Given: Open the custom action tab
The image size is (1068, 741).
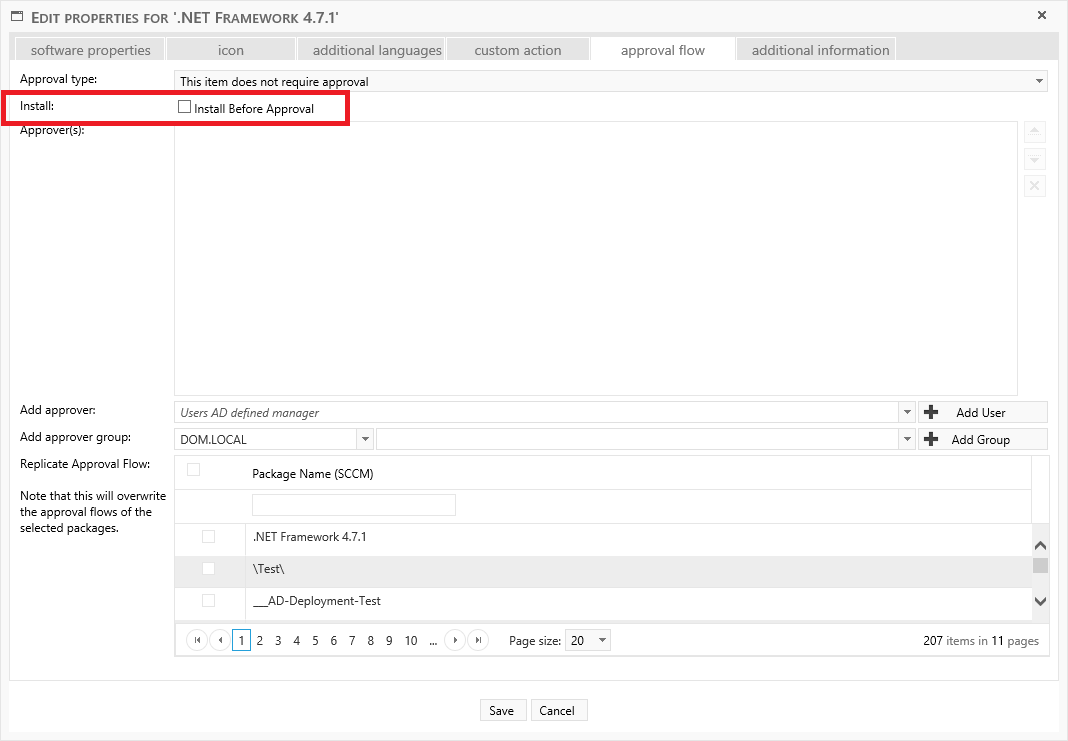Looking at the screenshot, I should tap(517, 50).
